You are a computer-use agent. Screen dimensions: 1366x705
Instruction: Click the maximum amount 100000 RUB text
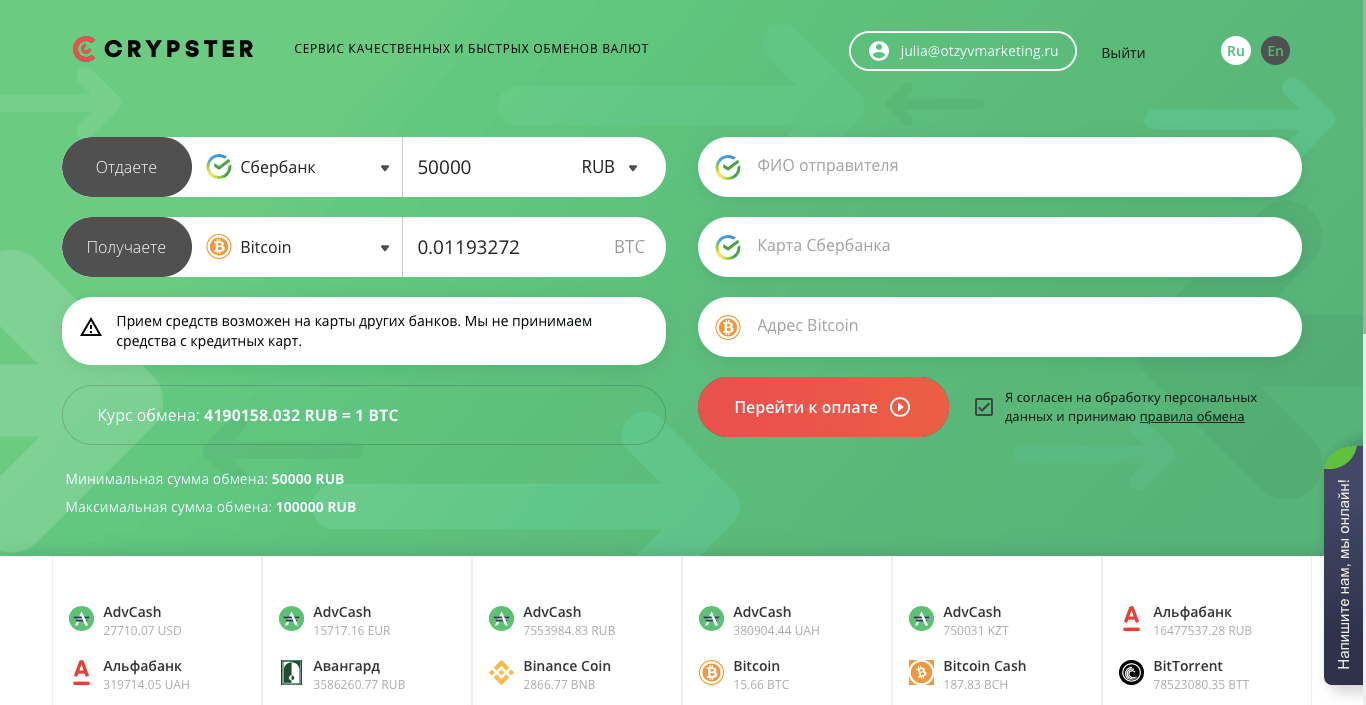click(316, 507)
